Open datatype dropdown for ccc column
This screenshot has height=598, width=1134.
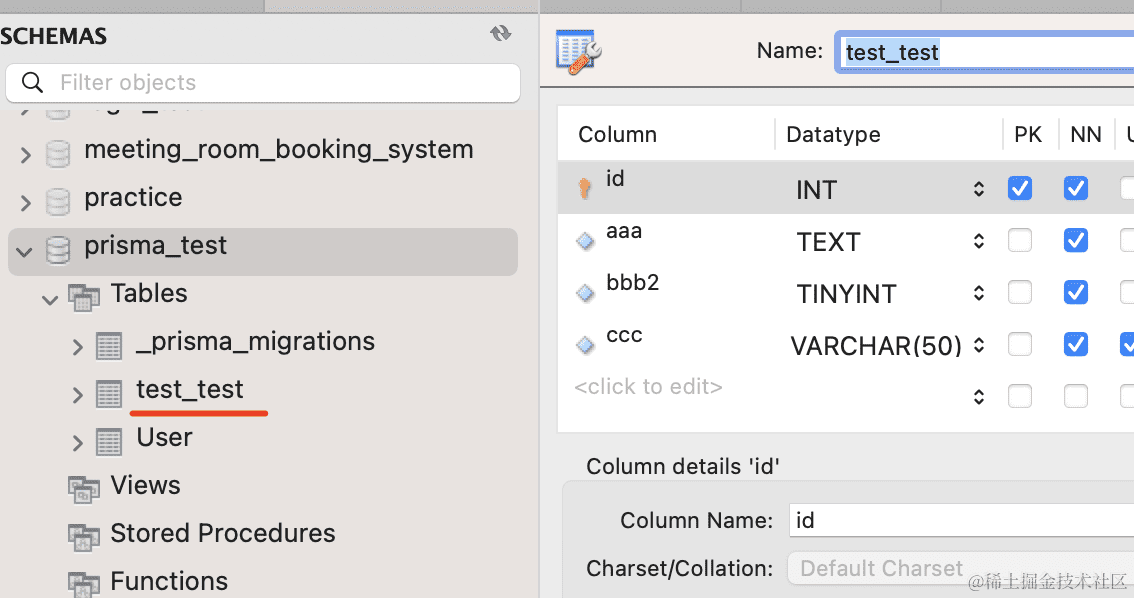[979, 345]
